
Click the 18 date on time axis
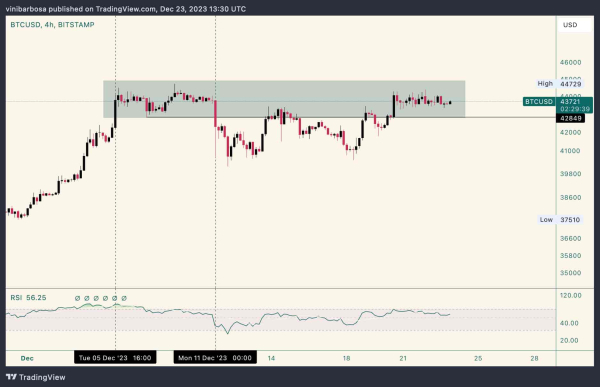click(x=346, y=358)
